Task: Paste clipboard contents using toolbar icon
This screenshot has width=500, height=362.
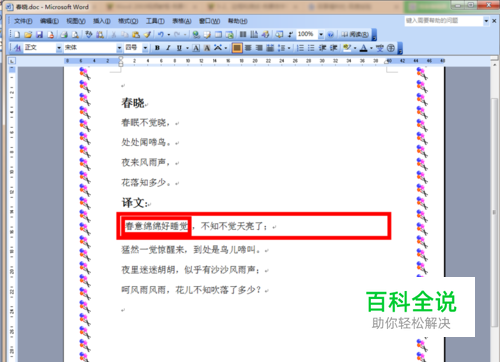Action: pyautogui.click(x=136, y=34)
